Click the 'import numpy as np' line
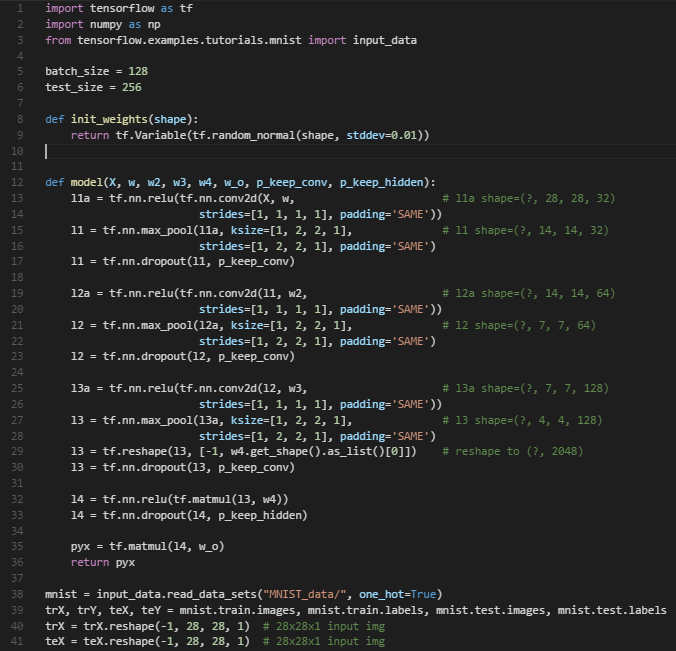 coord(102,24)
